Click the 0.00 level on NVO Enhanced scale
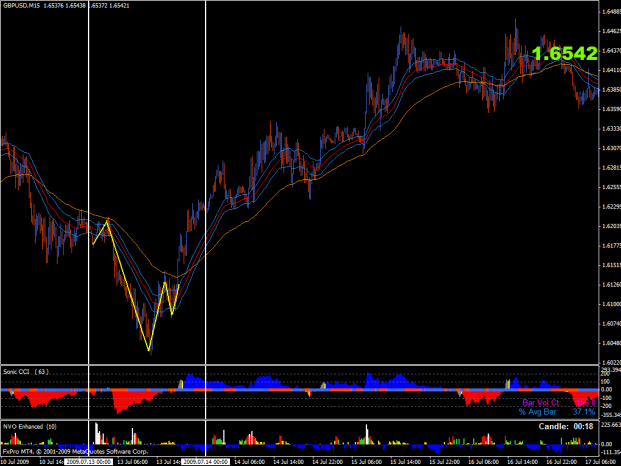The height and width of the screenshot is (466, 621). coord(607,444)
